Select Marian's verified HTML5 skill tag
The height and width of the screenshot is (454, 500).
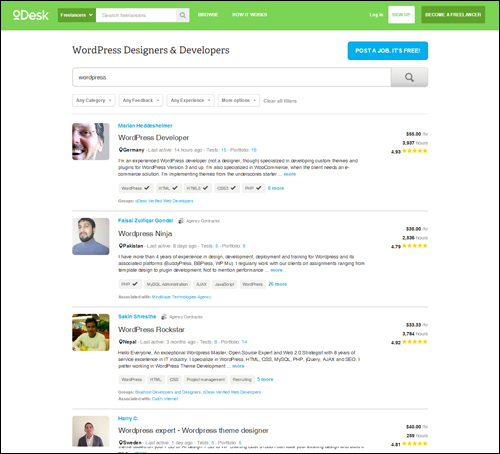point(197,188)
